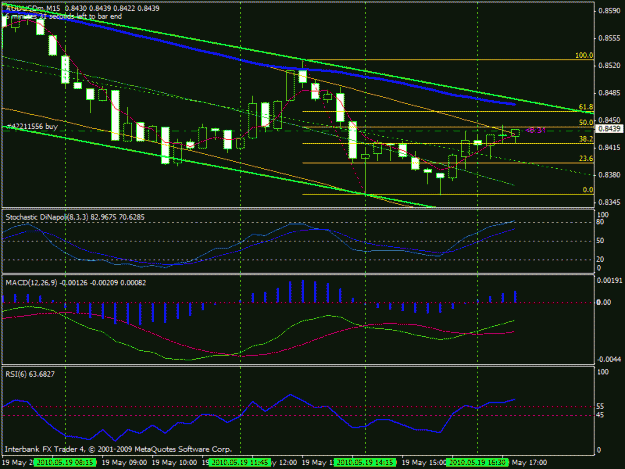Select the 2010.05.19 14:15 time marker
Image resolution: width=625 pixels, height=469 pixels.
click(365, 462)
